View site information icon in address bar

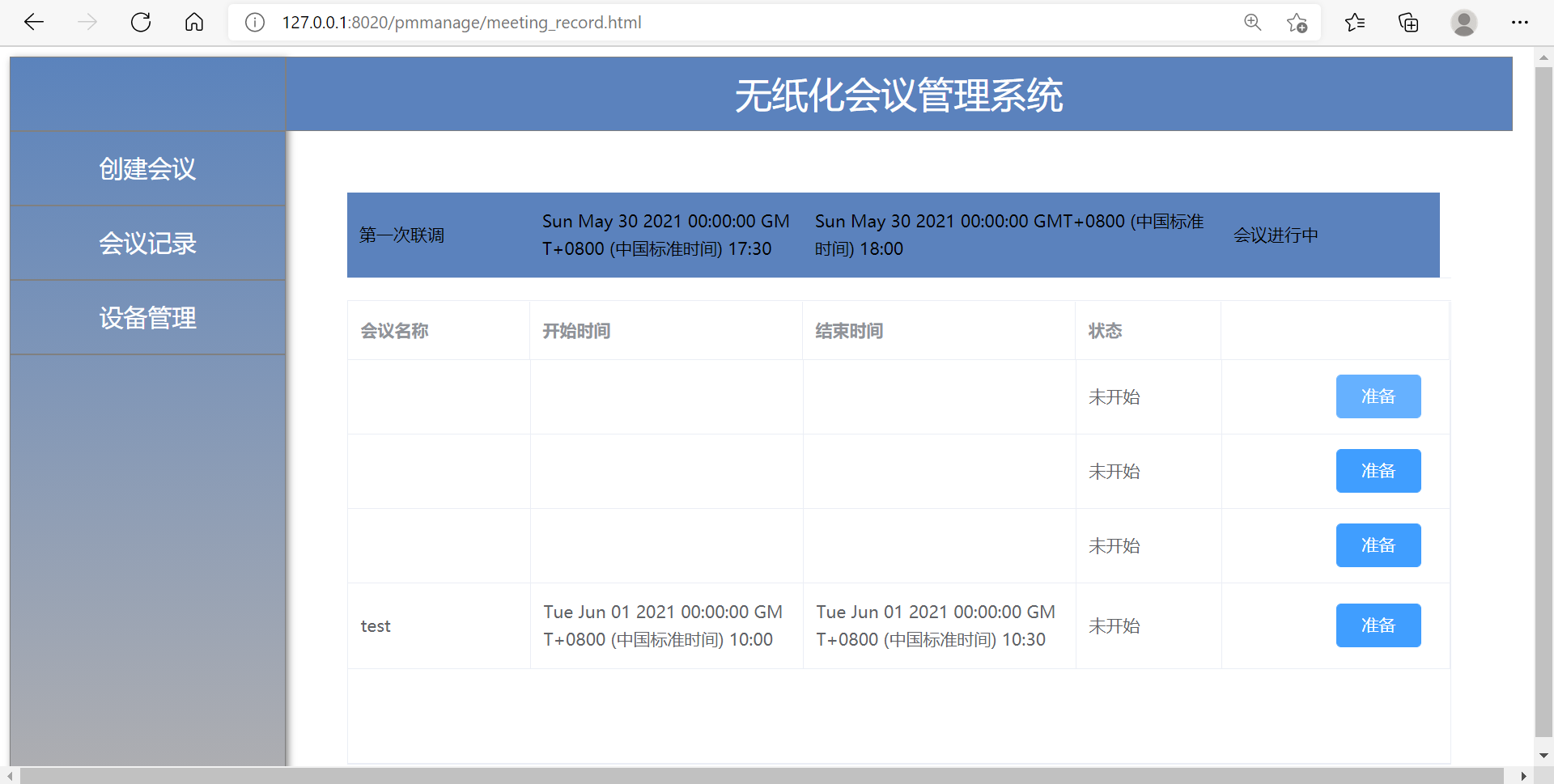[255, 23]
